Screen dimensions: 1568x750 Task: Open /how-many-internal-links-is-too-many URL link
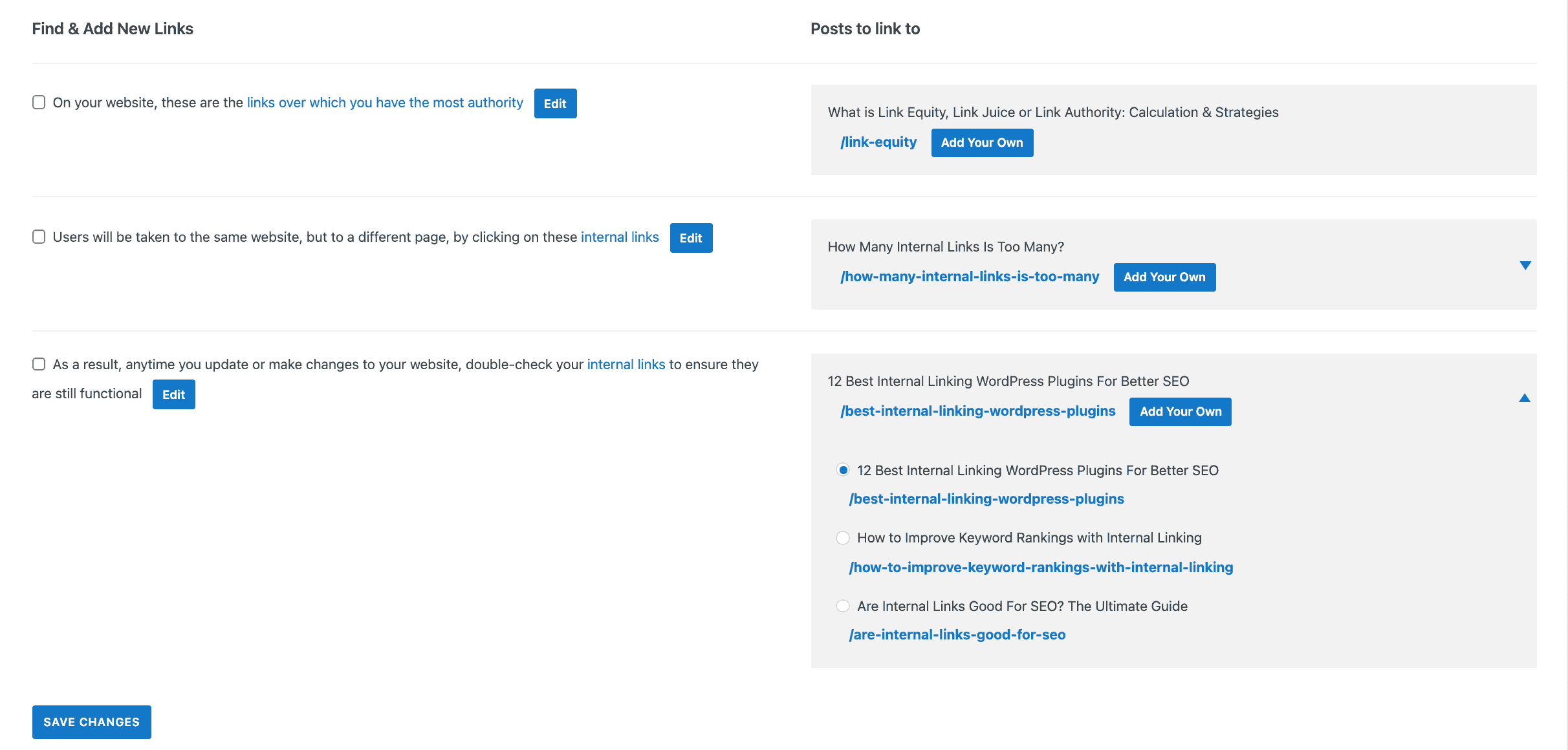click(x=970, y=277)
